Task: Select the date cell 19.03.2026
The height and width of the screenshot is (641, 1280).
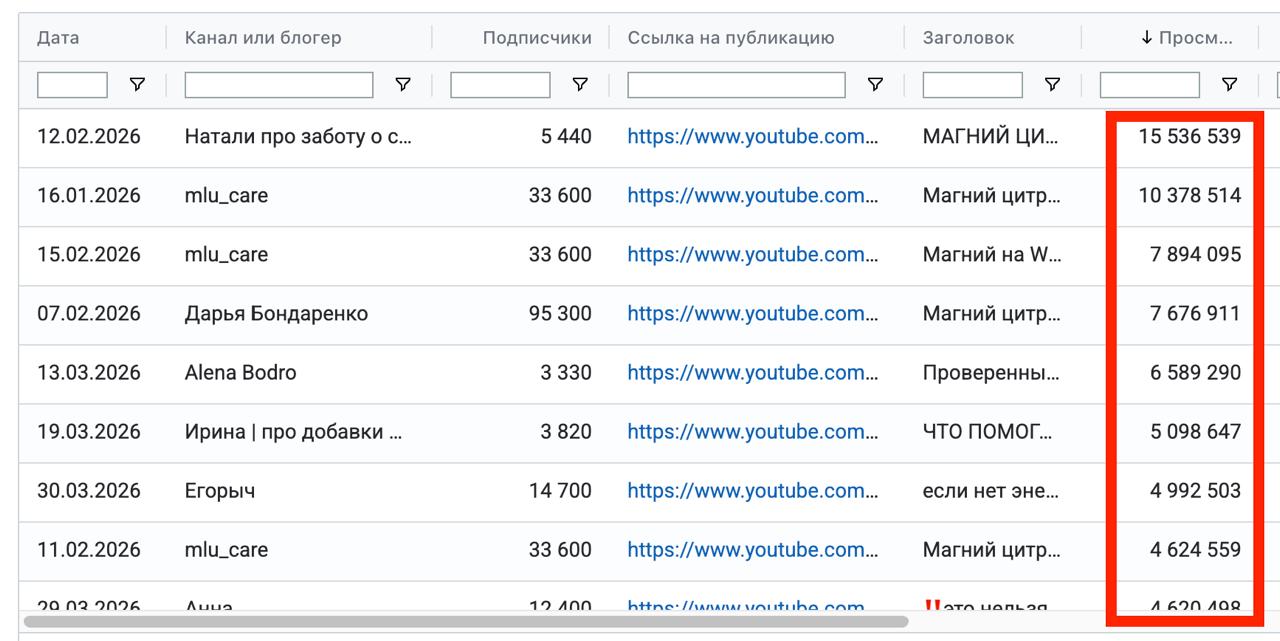Action: point(89,432)
